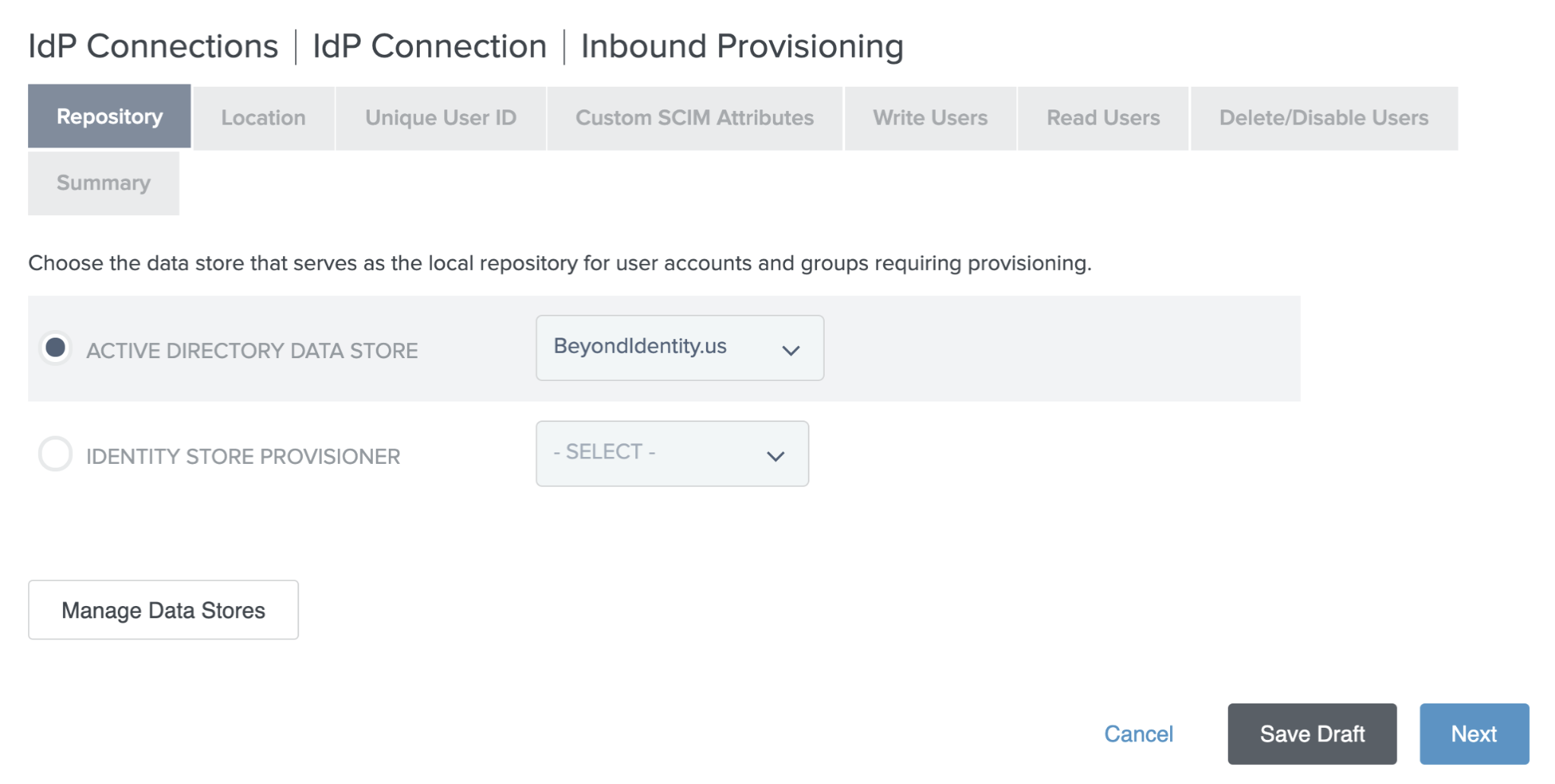Click the Manage Data Stores button

click(x=163, y=610)
